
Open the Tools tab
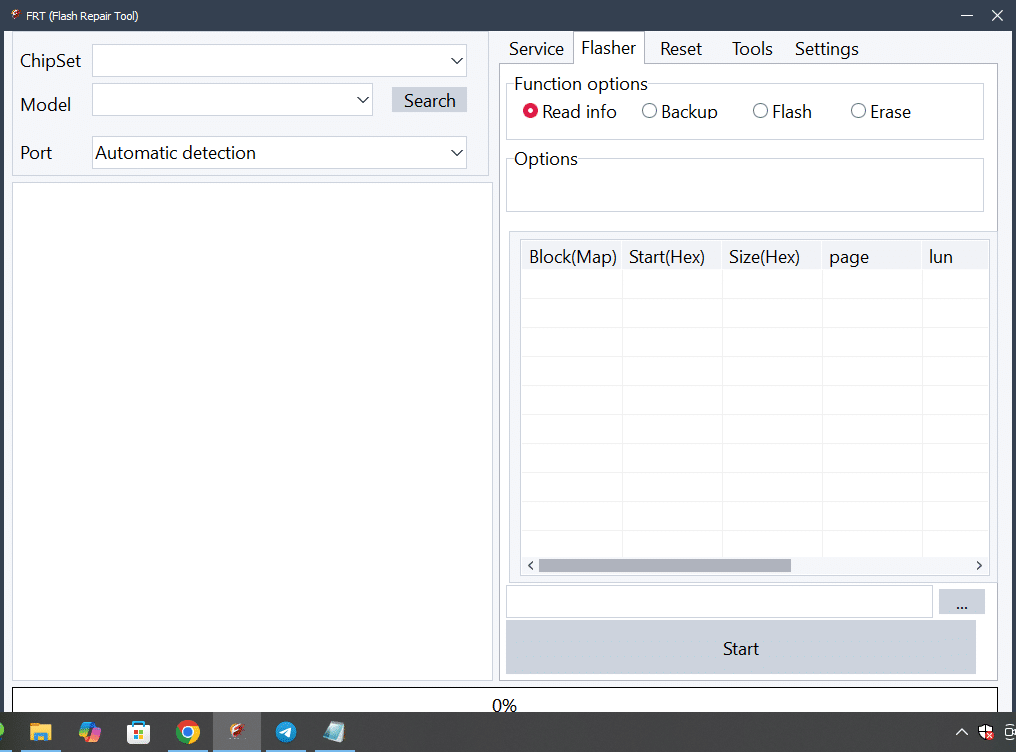tap(751, 48)
